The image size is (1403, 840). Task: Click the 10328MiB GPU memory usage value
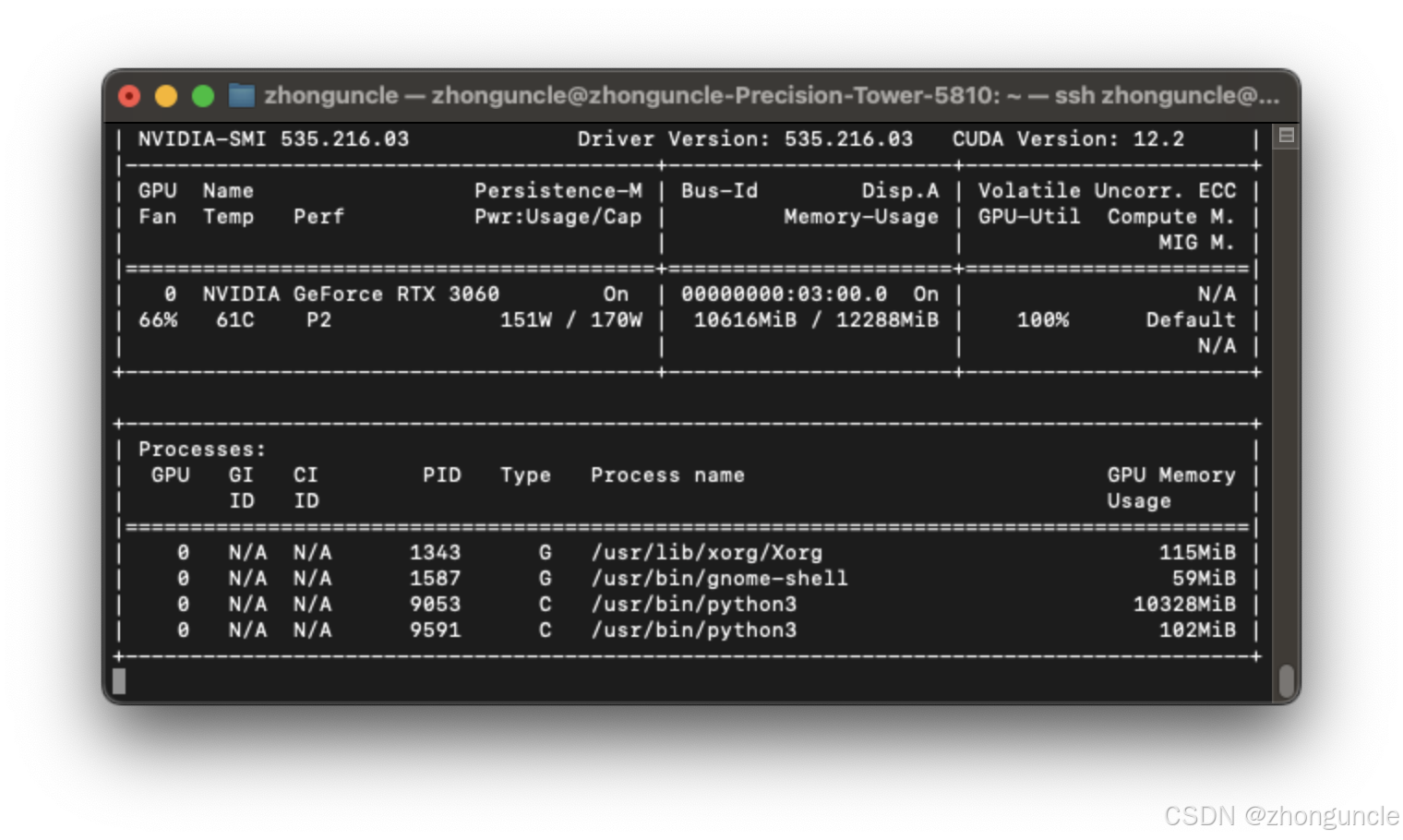pyautogui.click(x=1184, y=605)
